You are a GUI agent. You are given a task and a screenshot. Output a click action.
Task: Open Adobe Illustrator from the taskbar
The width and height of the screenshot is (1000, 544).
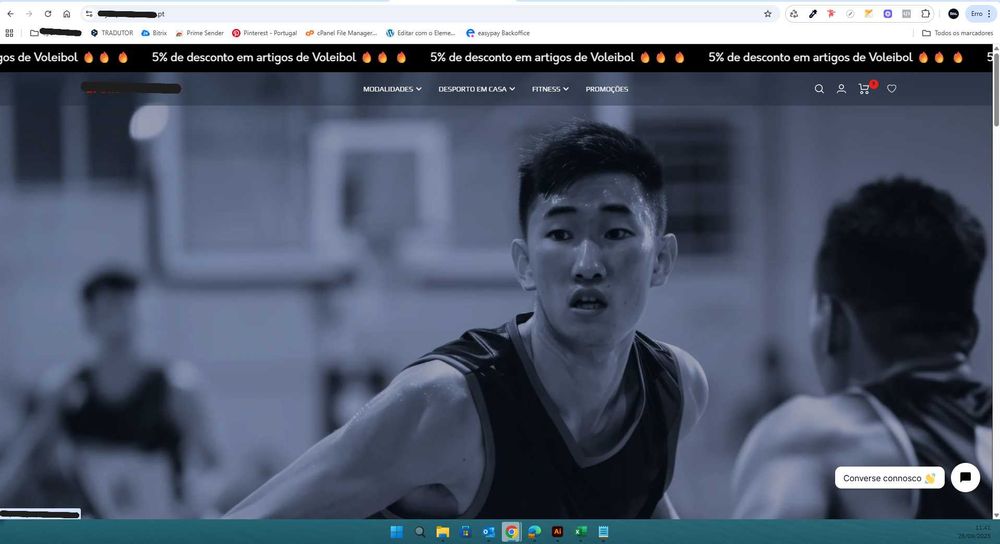pyautogui.click(x=557, y=532)
